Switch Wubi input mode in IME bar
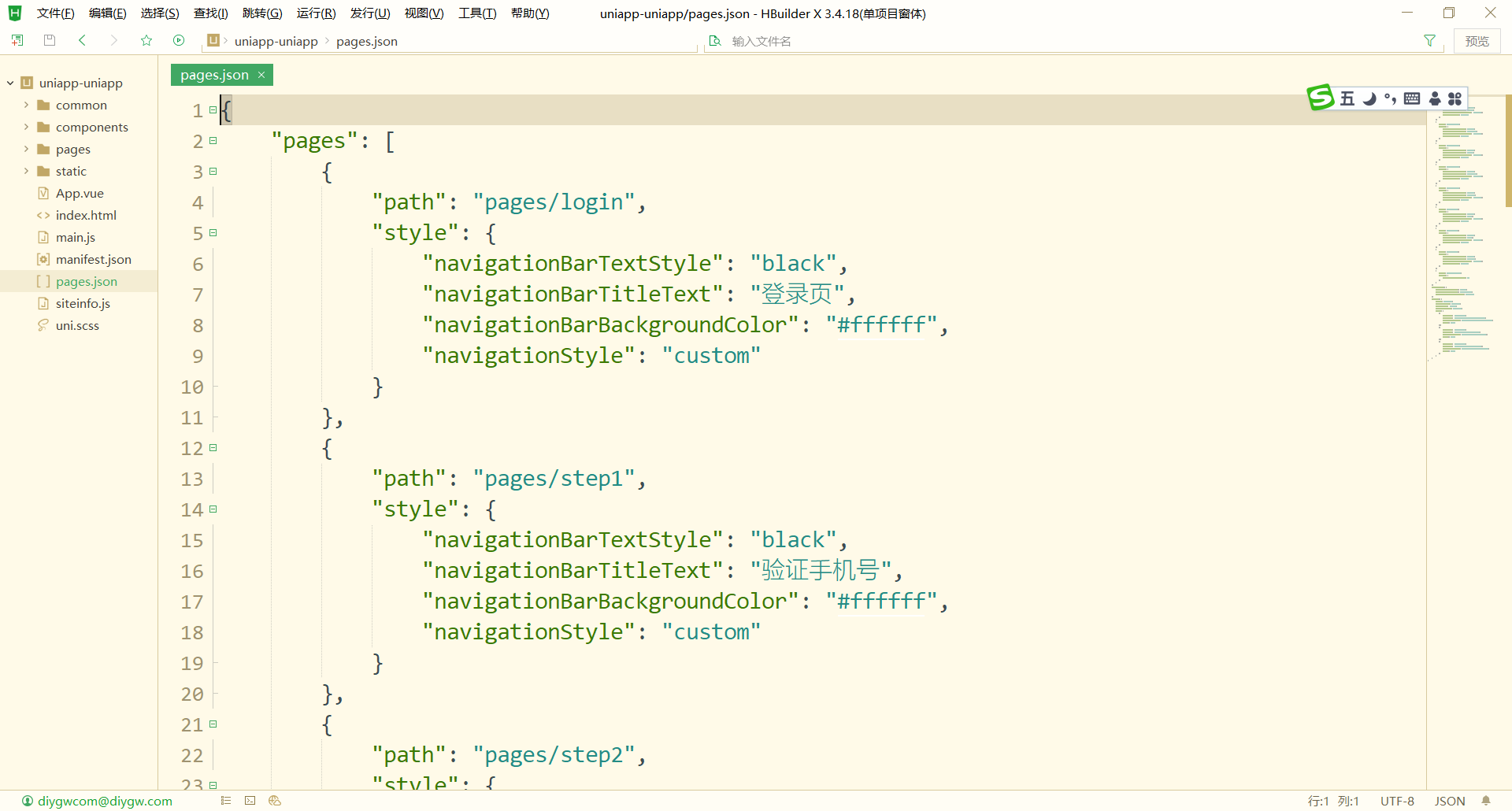This screenshot has height=811, width=1512. (1347, 98)
